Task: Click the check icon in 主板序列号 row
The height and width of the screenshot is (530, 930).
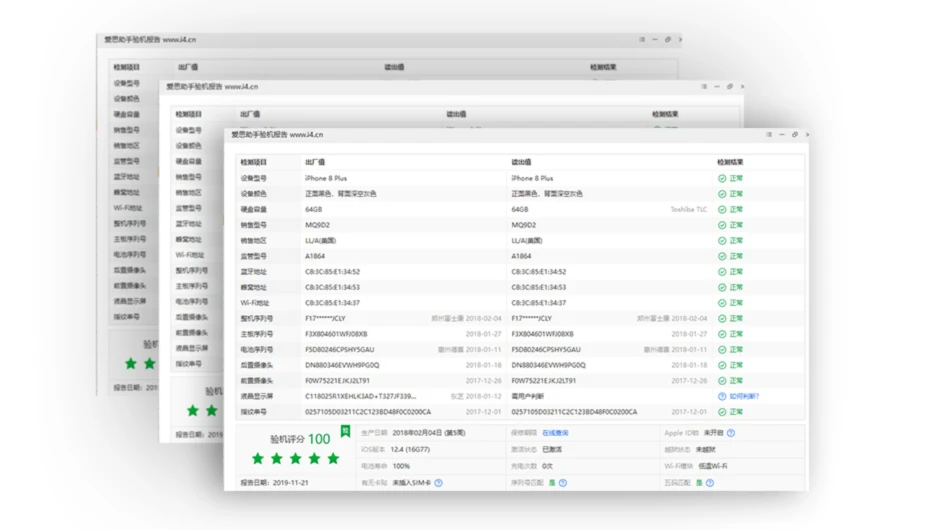Action: [722, 334]
